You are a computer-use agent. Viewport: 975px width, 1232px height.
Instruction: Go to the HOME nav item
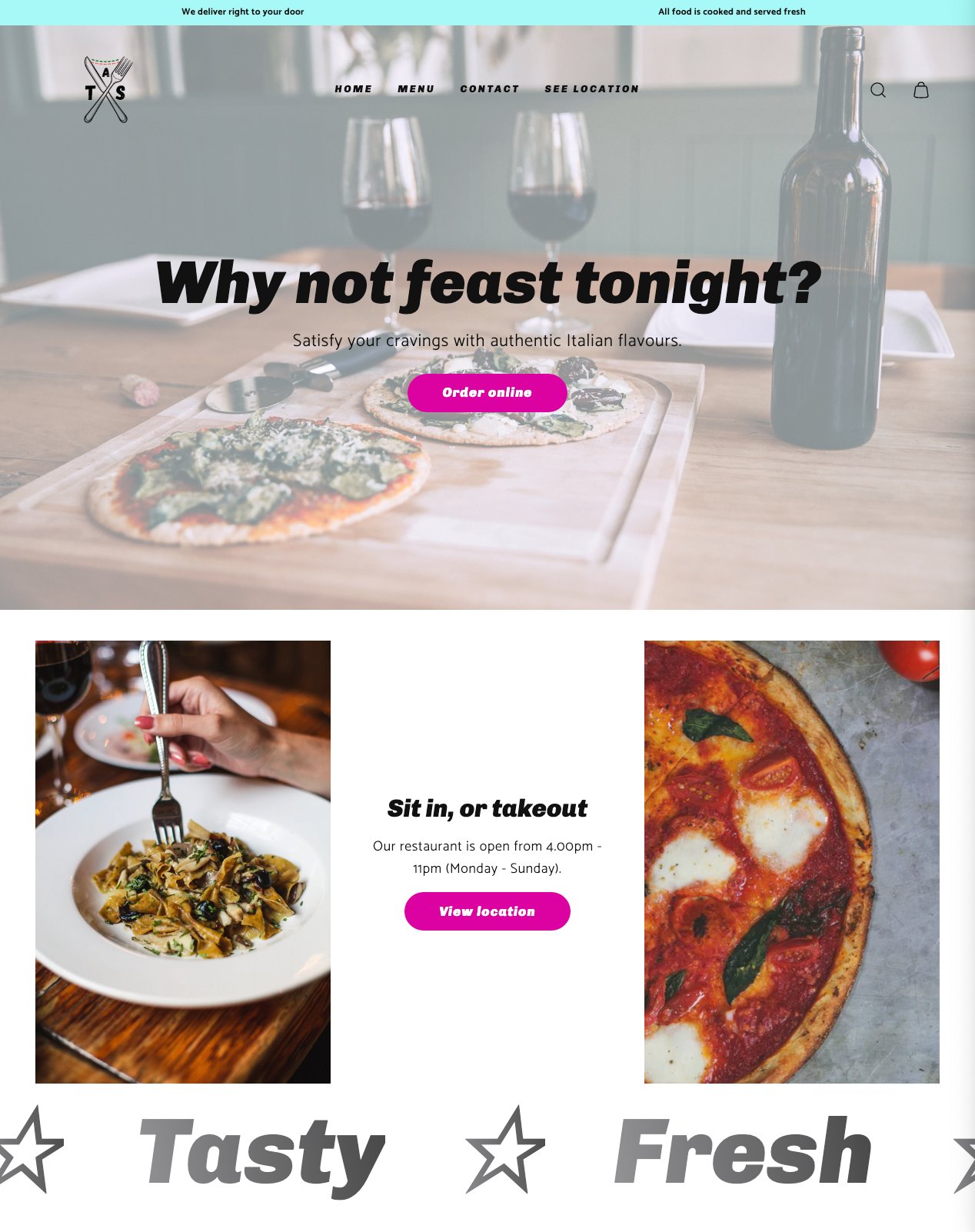(x=353, y=89)
